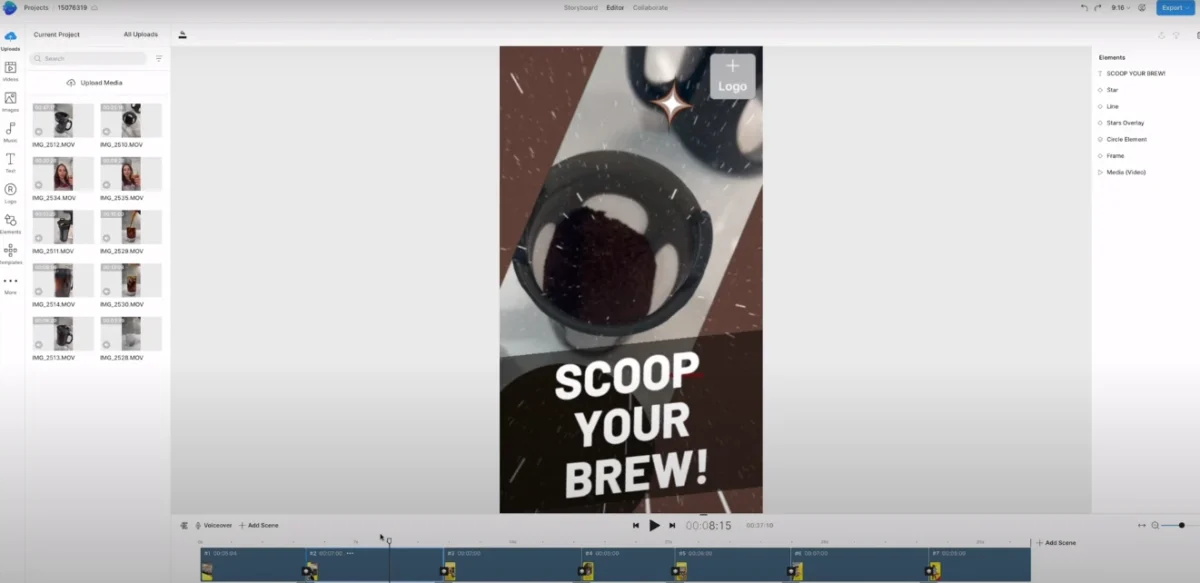Image resolution: width=1200 pixels, height=583 pixels.
Task: Click the add-to-scene circle on IMG_2512.MOV thumbnail
Action: pyautogui.click(x=39, y=131)
